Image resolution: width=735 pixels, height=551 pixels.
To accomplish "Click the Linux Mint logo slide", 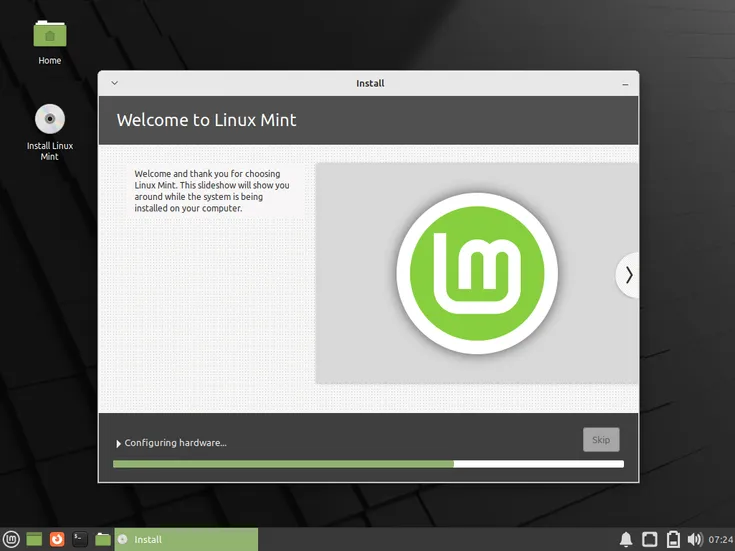I will (x=477, y=273).
